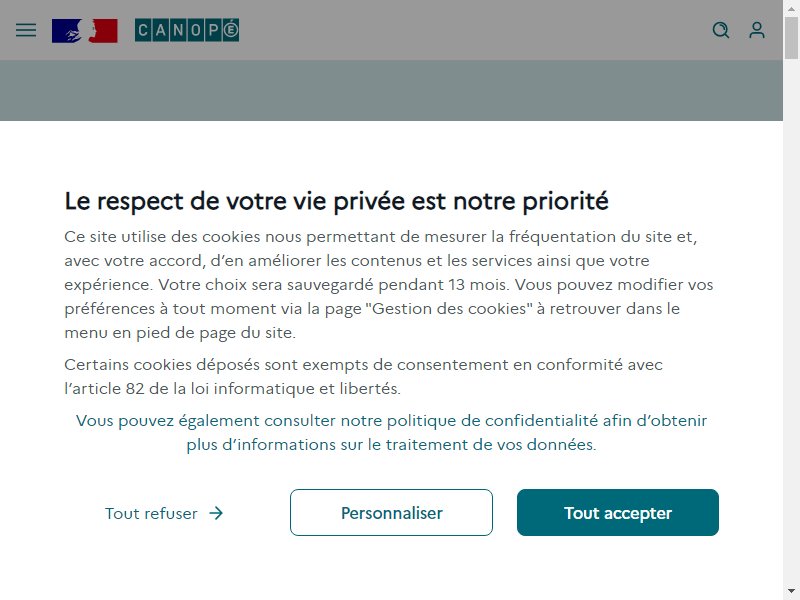This screenshot has height=600, width=800.
Task: Open the user account icon
Action: tap(757, 30)
